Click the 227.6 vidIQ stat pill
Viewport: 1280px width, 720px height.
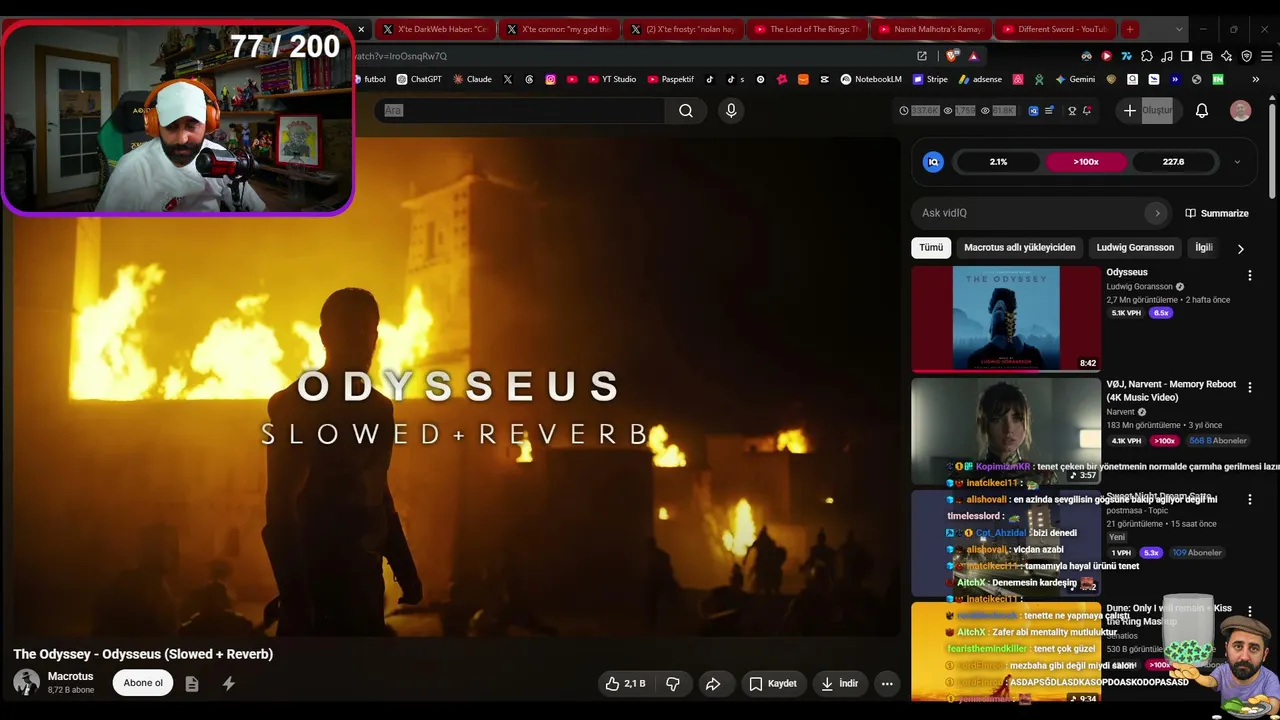(x=1174, y=162)
